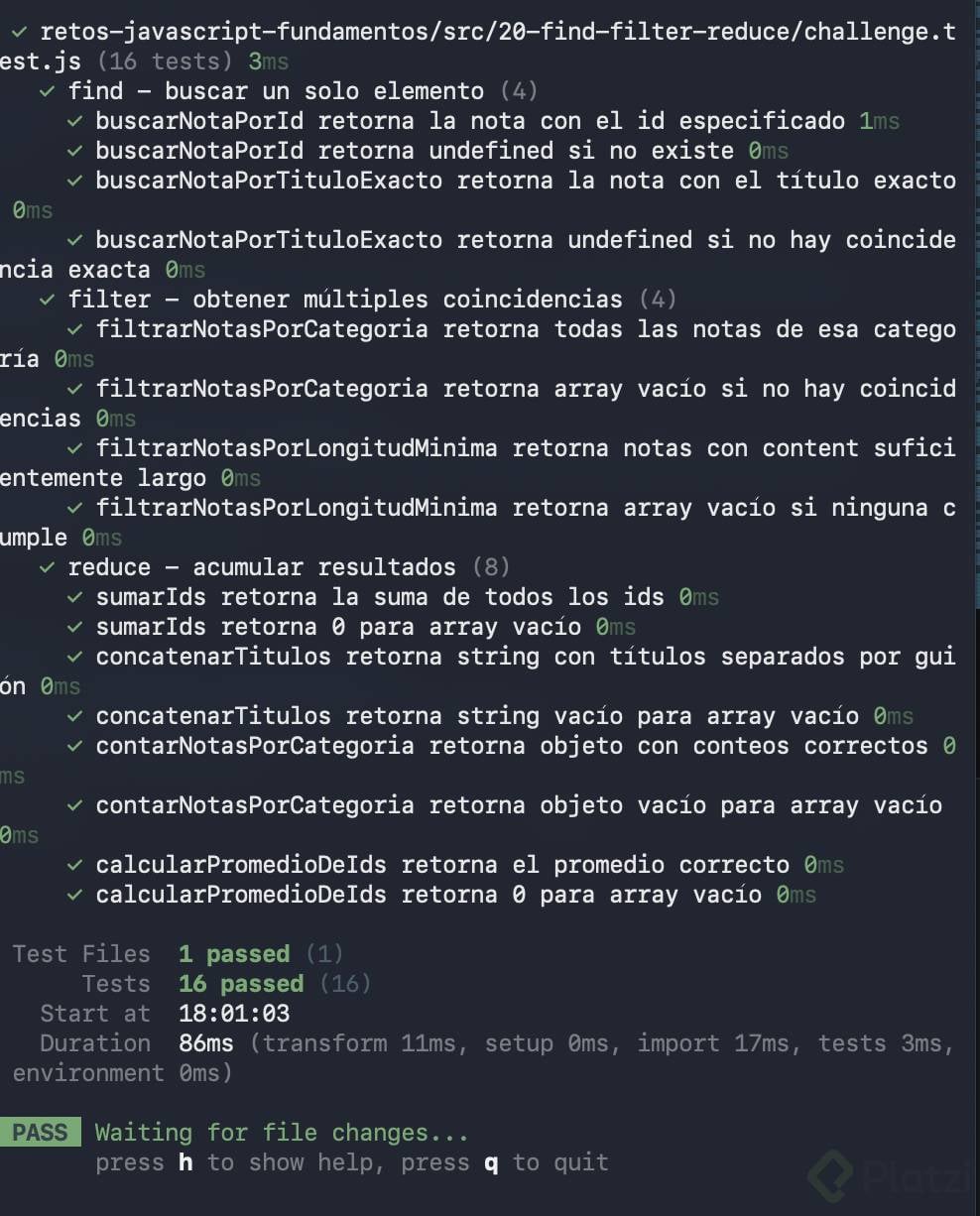Click the checkmark next to 'find - buscar un solo elemento'
The width and height of the screenshot is (980, 1216).
(x=47, y=91)
